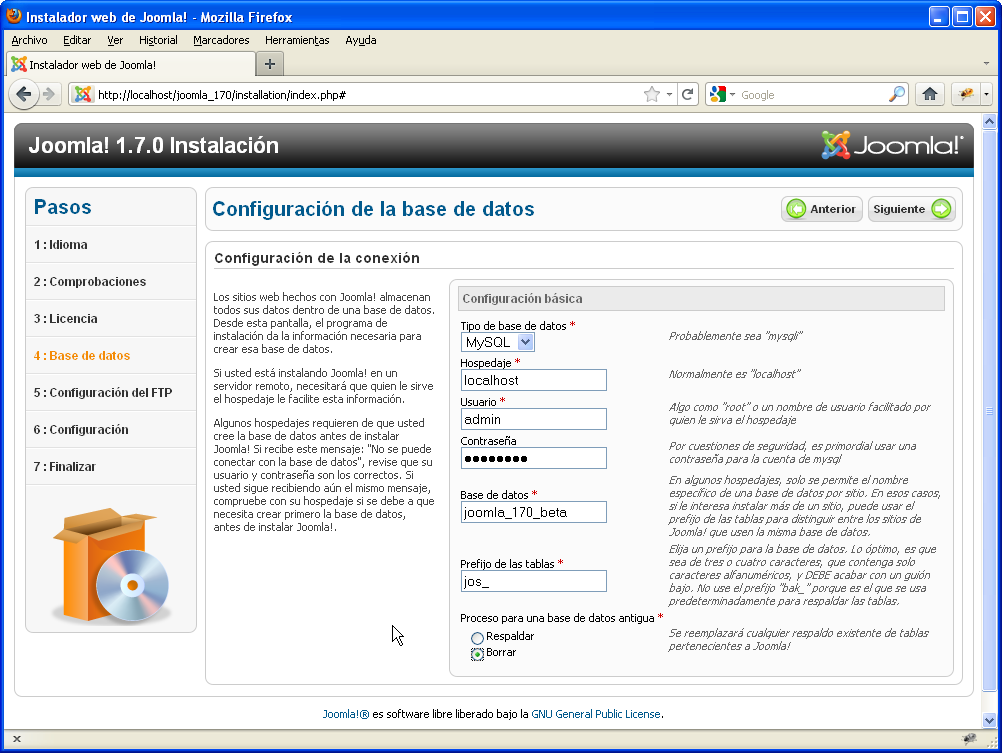The width and height of the screenshot is (1002, 753).
Task: Click the toolbar add-on icon beside home
Action: coord(966,95)
